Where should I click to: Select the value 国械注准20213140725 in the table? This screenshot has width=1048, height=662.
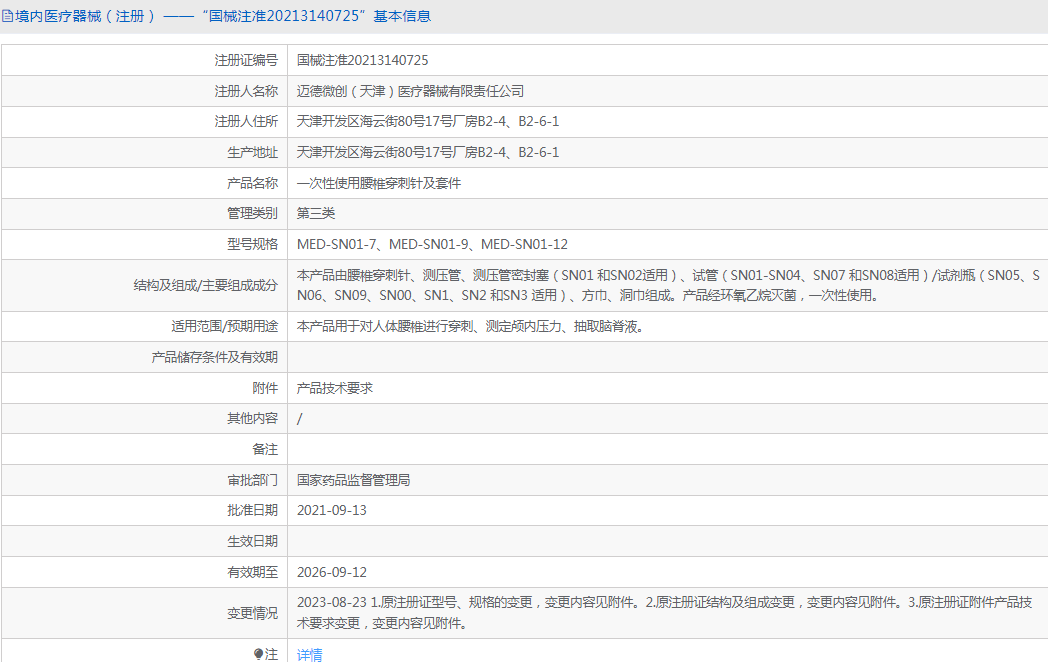(x=362, y=60)
